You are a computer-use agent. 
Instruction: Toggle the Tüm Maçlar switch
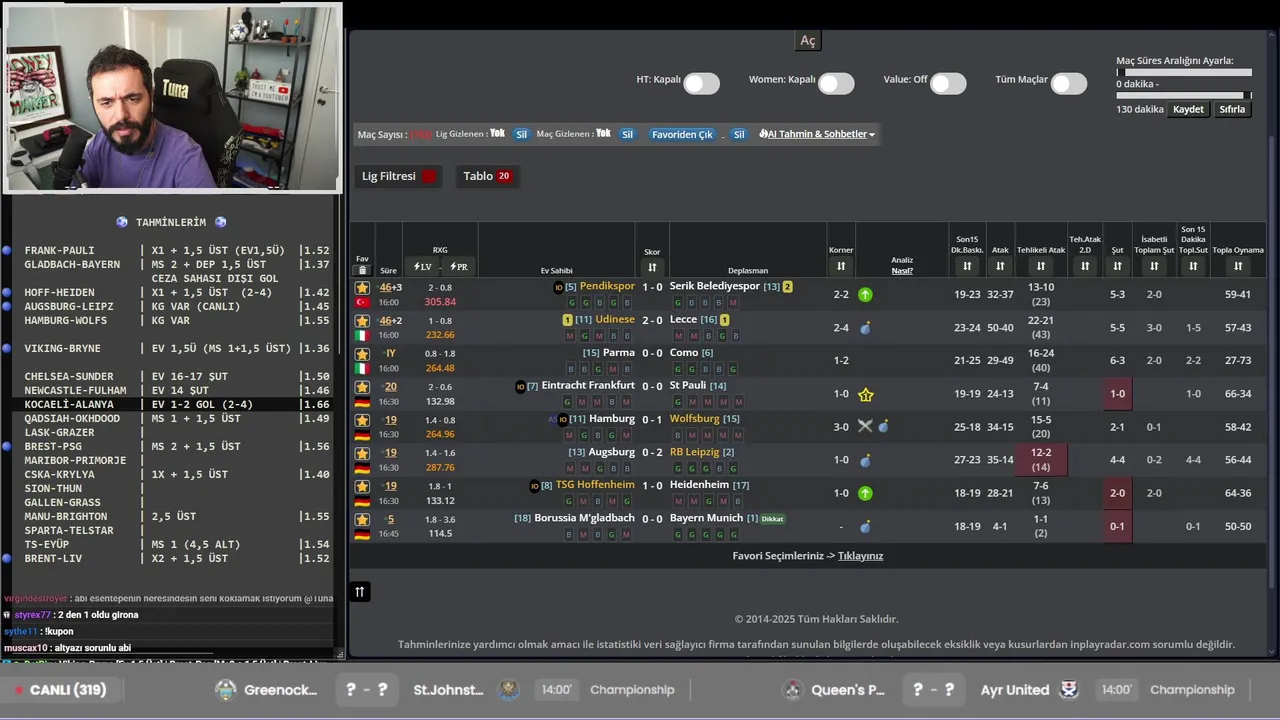point(1068,84)
